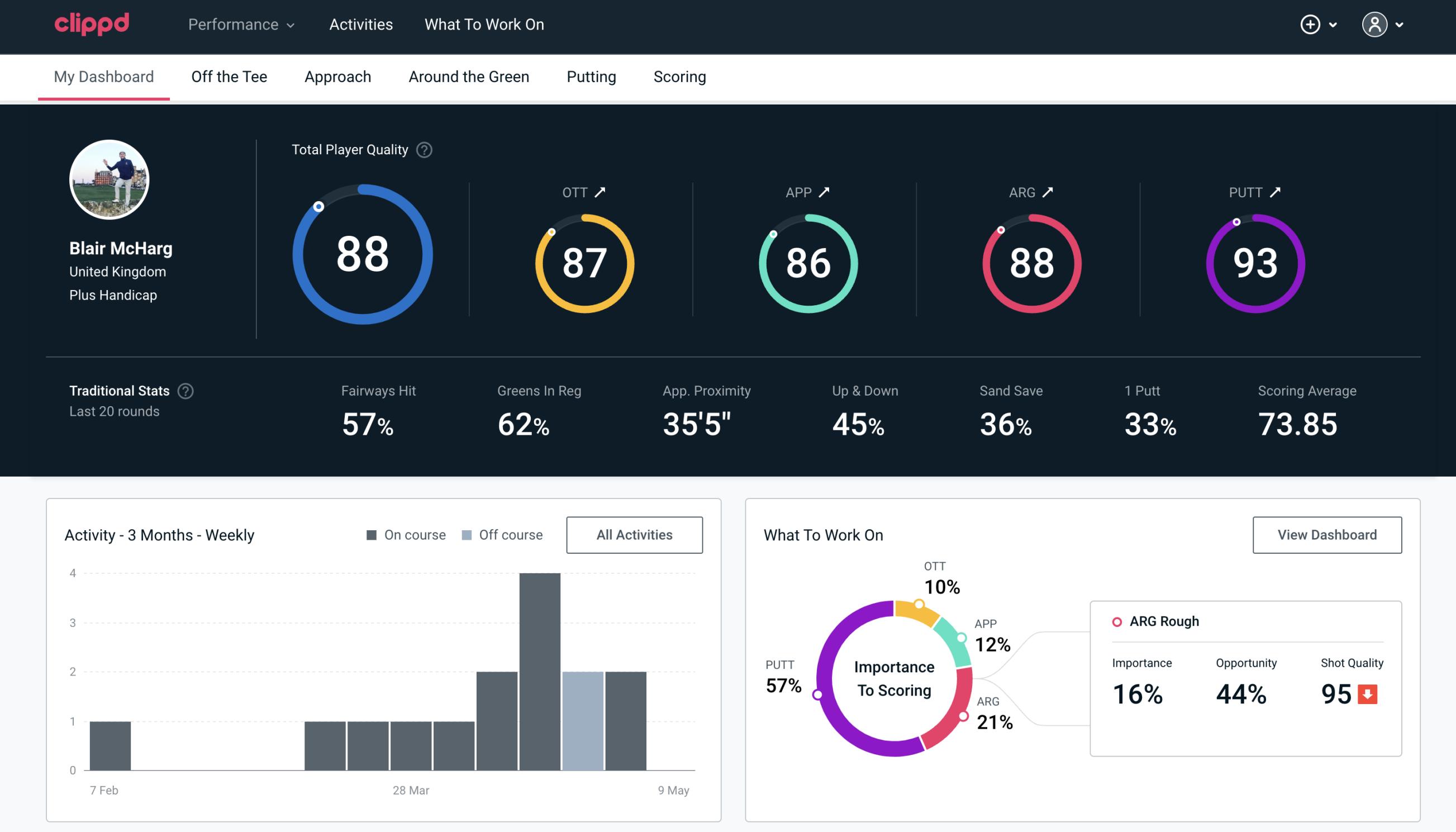
Task: Click the user account profile icon
Action: click(x=1375, y=23)
